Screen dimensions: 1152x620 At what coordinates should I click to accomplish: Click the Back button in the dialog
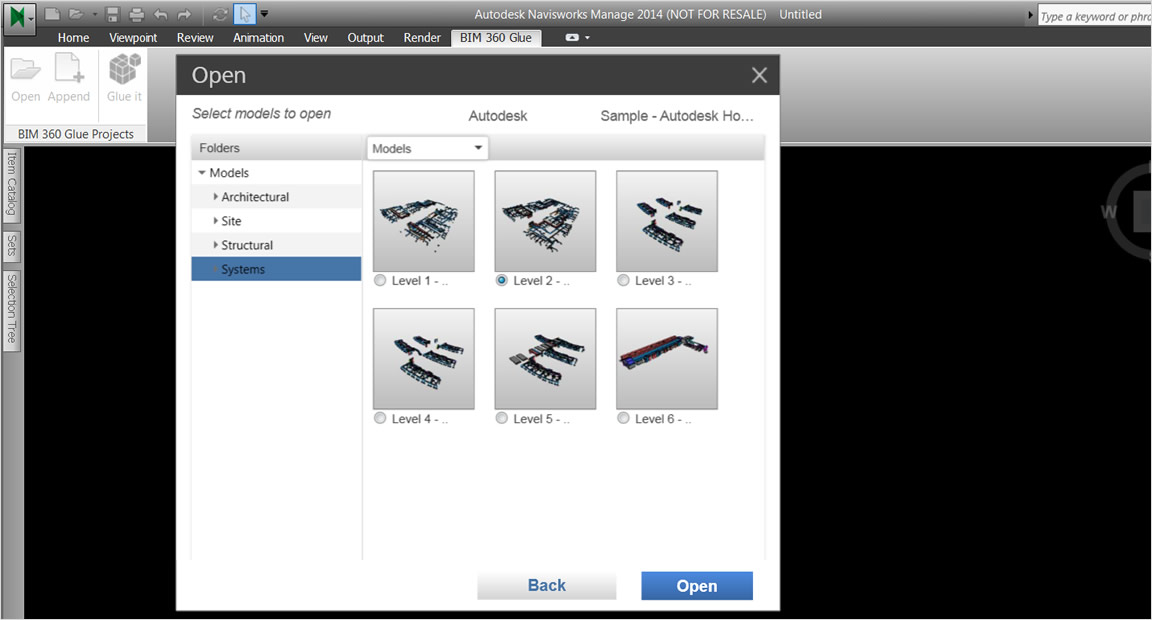pos(547,585)
